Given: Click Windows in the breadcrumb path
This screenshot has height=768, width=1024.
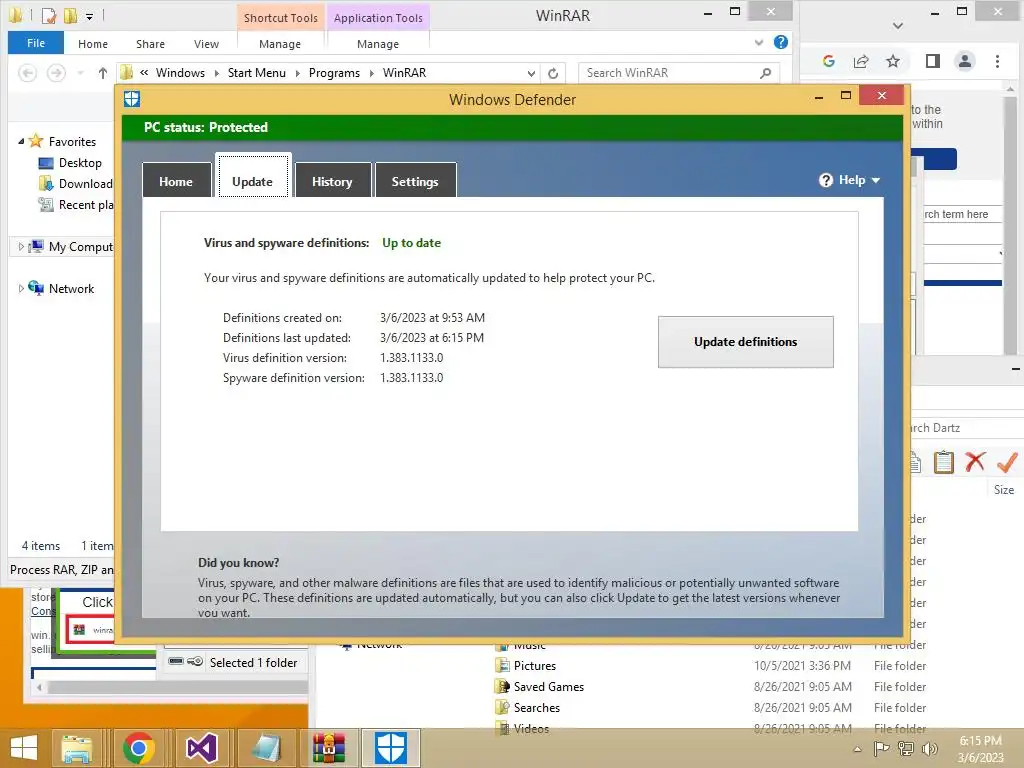Looking at the screenshot, I should pos(180,72).
